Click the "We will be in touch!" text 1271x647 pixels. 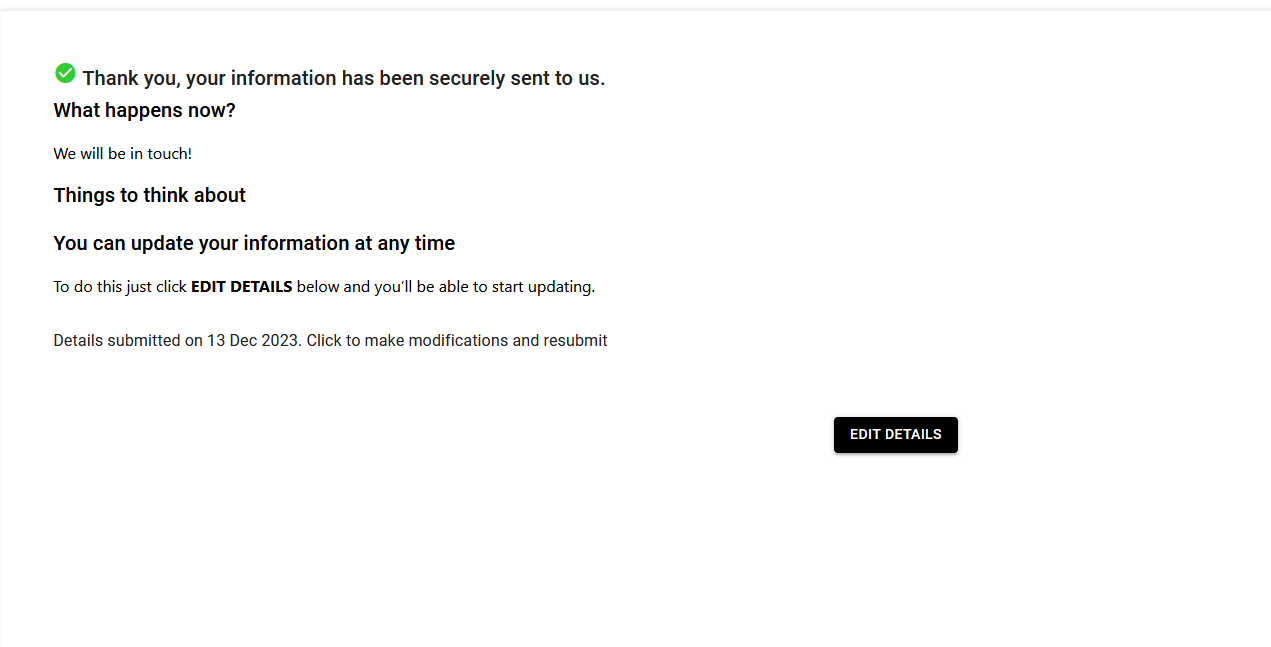point(122,154)
